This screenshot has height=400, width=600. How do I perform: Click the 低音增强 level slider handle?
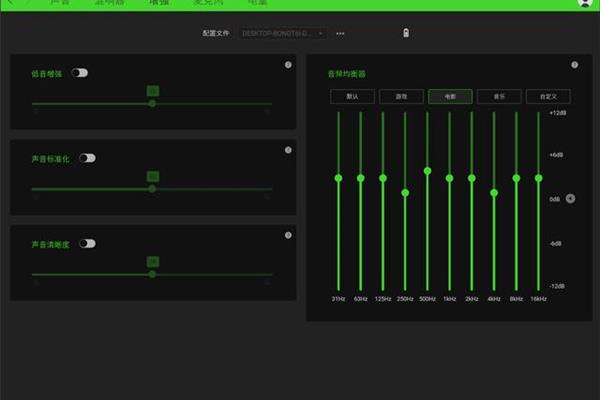[x=152, y=103]
